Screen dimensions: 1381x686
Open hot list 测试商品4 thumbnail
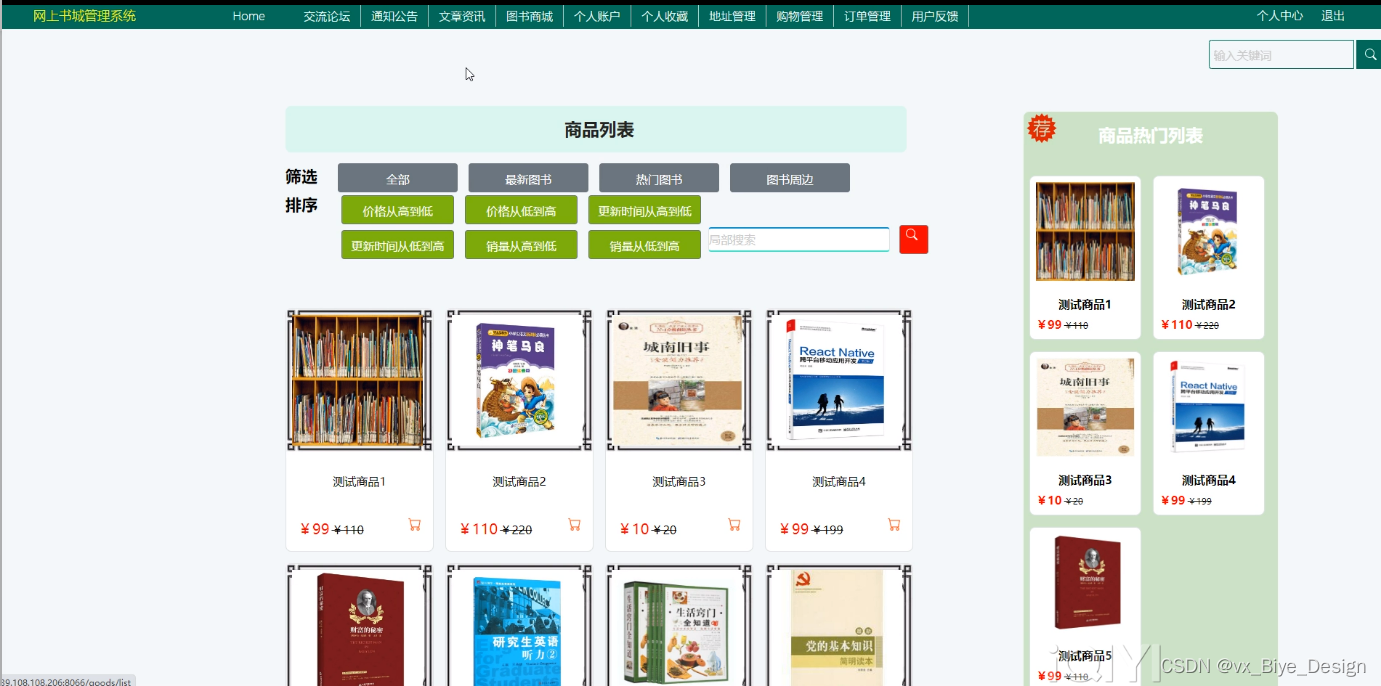coord(1208,407)
